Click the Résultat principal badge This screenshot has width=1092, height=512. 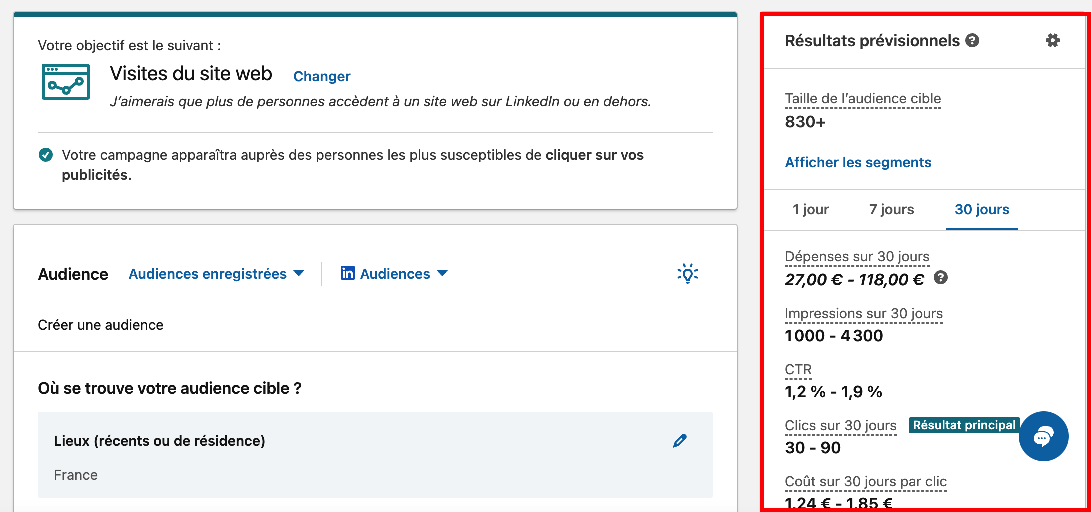[x=962, y=425]
